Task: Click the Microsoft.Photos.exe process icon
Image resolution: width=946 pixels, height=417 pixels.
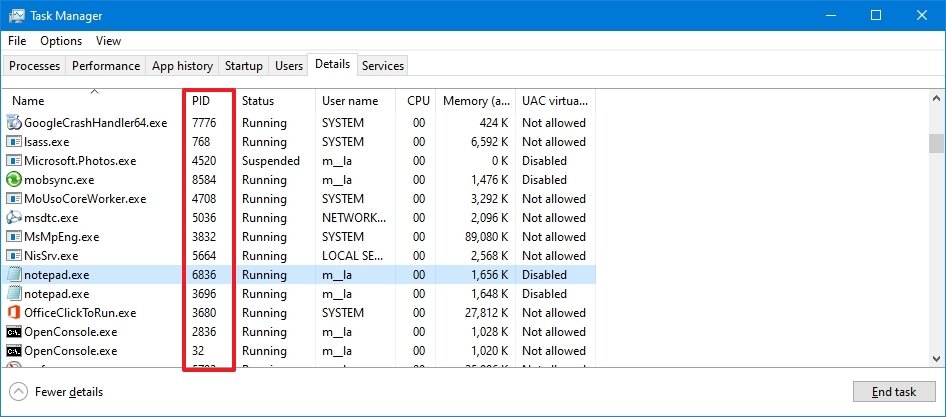Action: [x=14, y=161]
